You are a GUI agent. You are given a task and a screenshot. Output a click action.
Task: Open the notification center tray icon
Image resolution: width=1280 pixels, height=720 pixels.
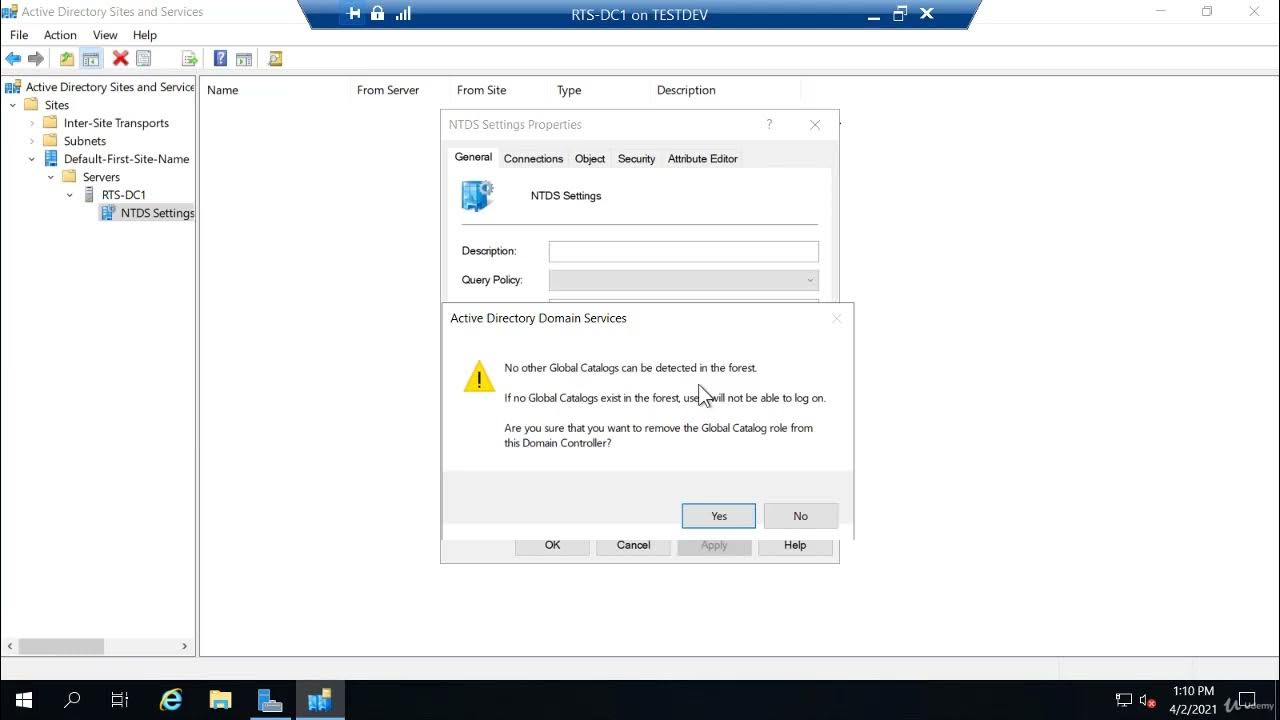[x=1248, y=700]
